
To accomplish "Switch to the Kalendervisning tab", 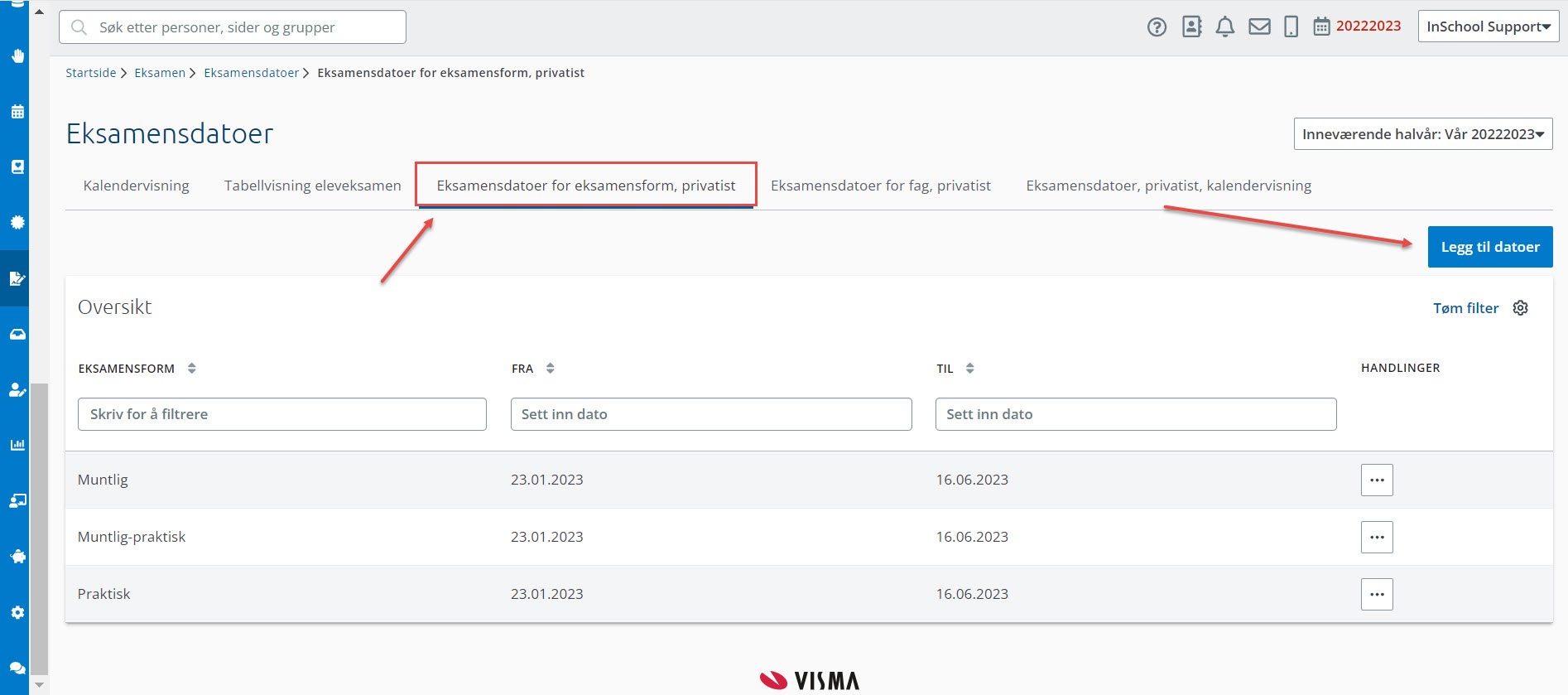I will 136,186.
